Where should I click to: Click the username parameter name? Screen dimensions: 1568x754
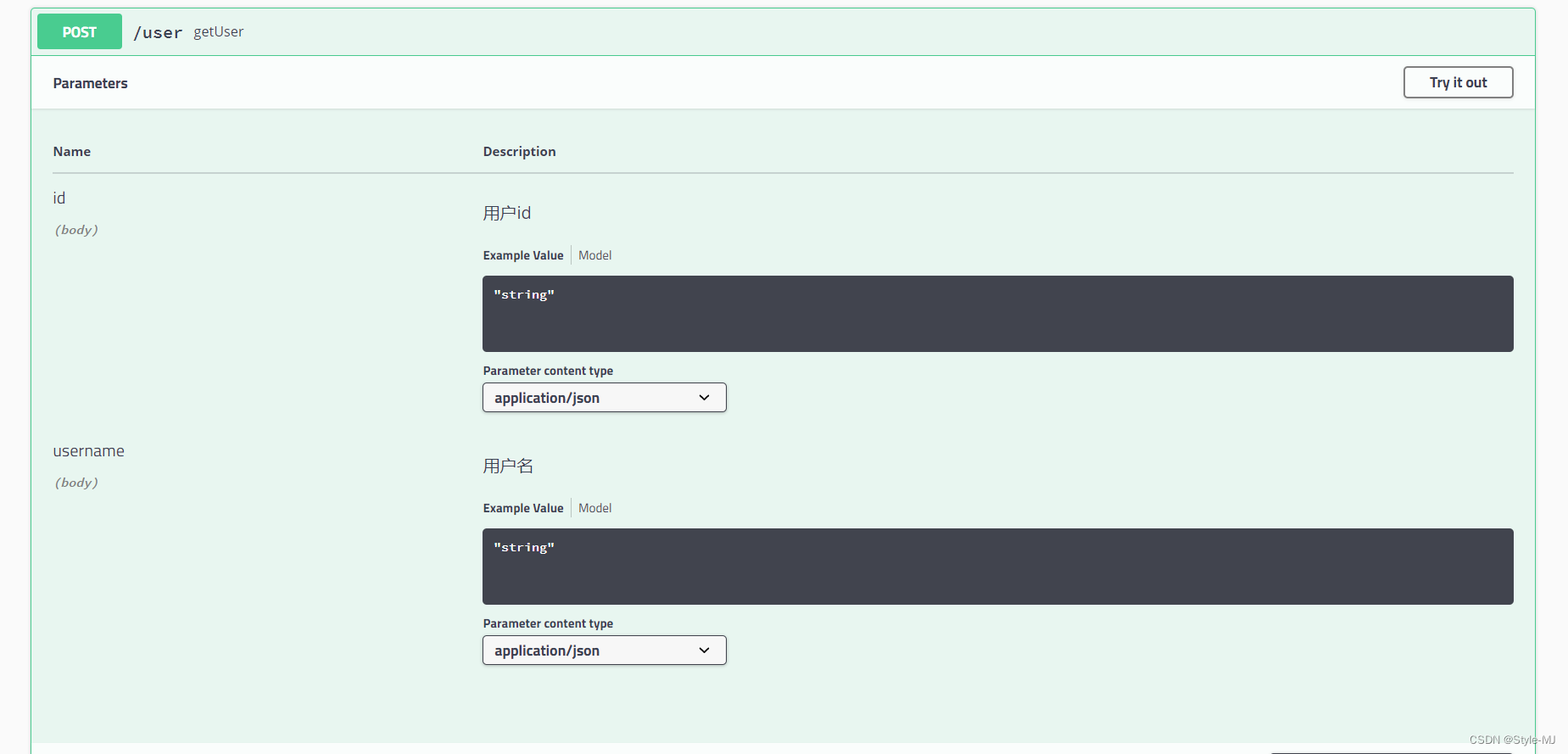pos(88,451)
